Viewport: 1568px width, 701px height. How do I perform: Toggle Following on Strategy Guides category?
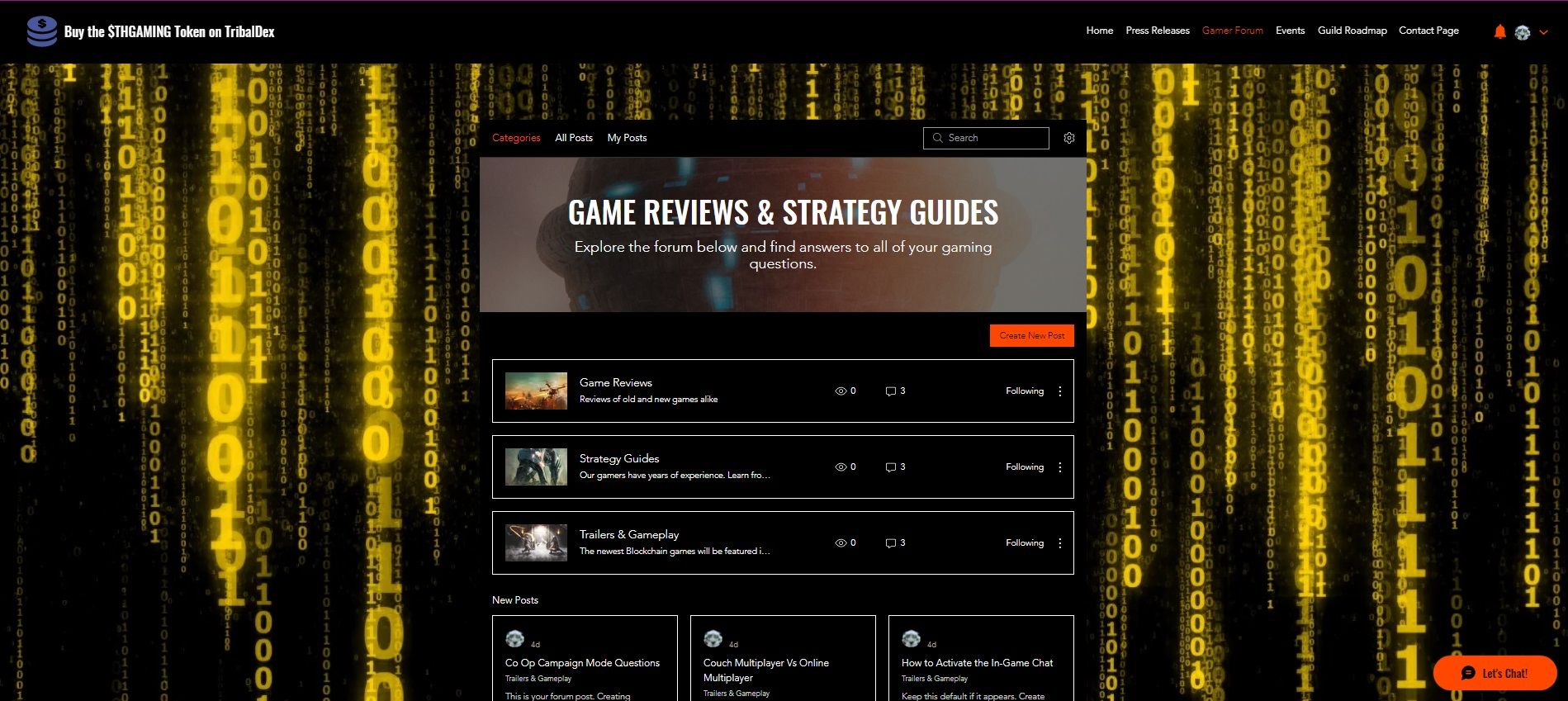[1025, 467]
